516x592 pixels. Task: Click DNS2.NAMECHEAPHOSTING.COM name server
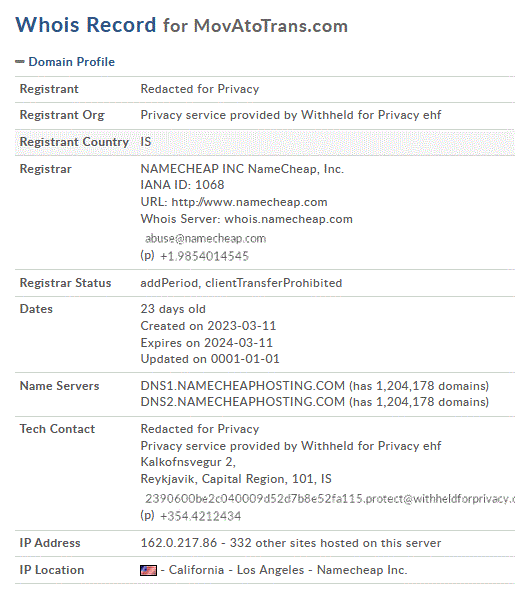click(243, 402)
